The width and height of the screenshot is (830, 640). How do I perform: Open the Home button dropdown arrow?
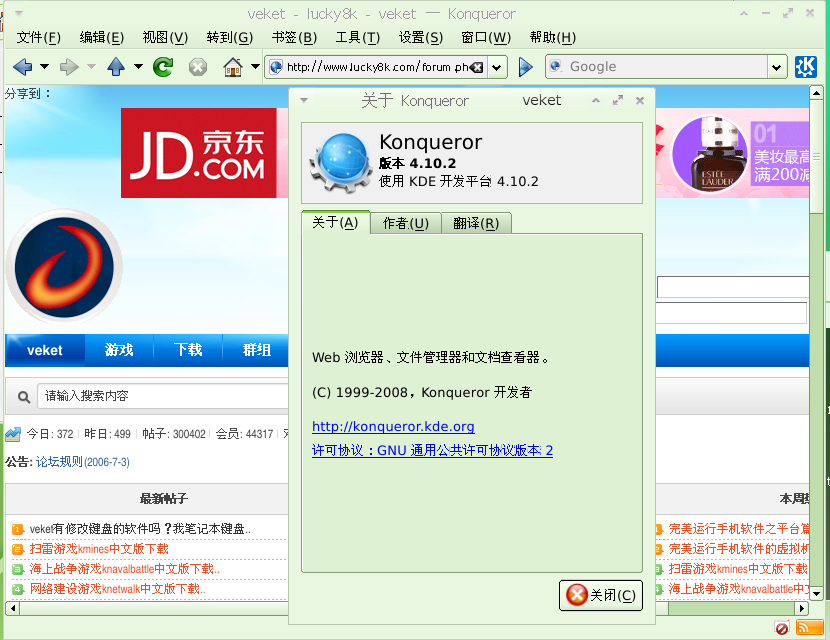(x=255, y=67)
